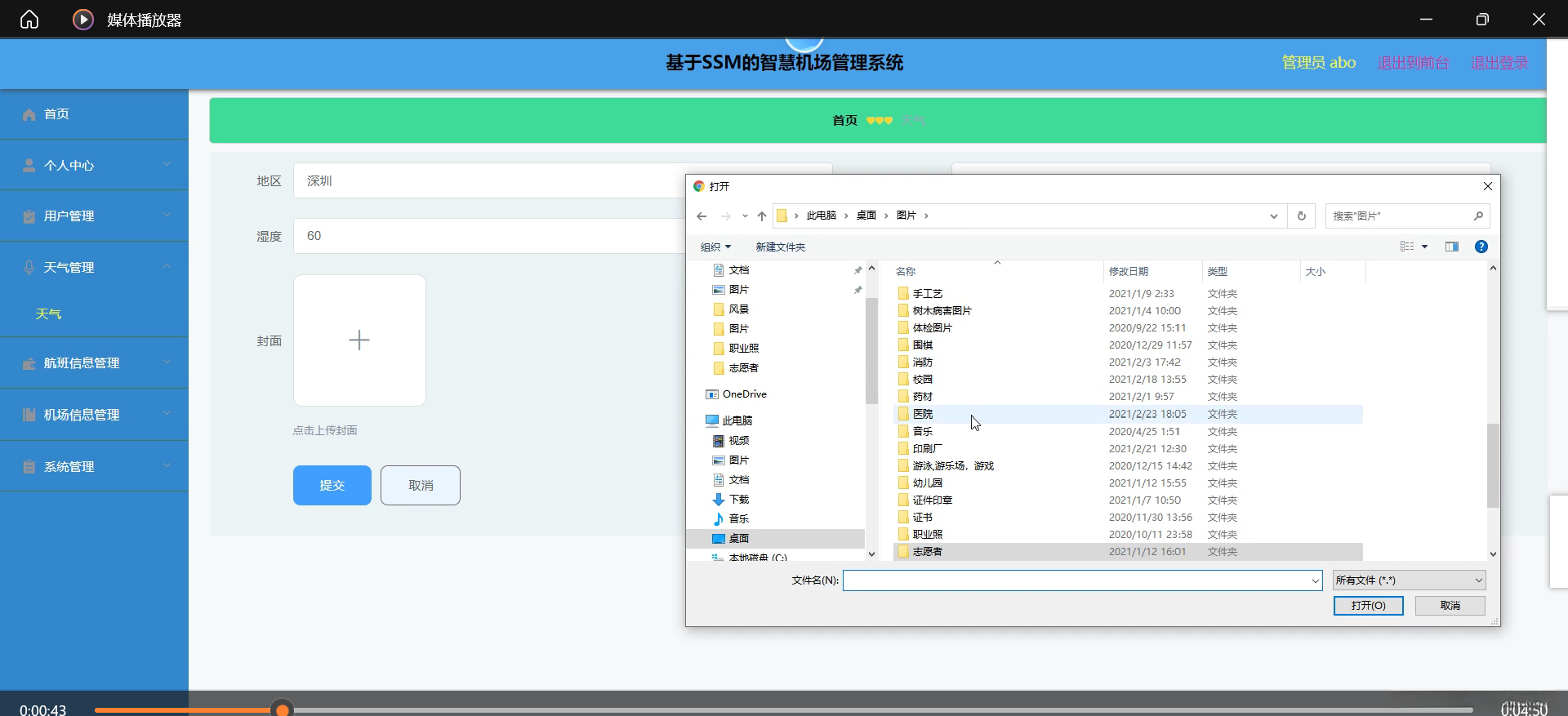Sort by 修改日期 column header
This screenshot has width=1568, height=716.
(1153, 271)
